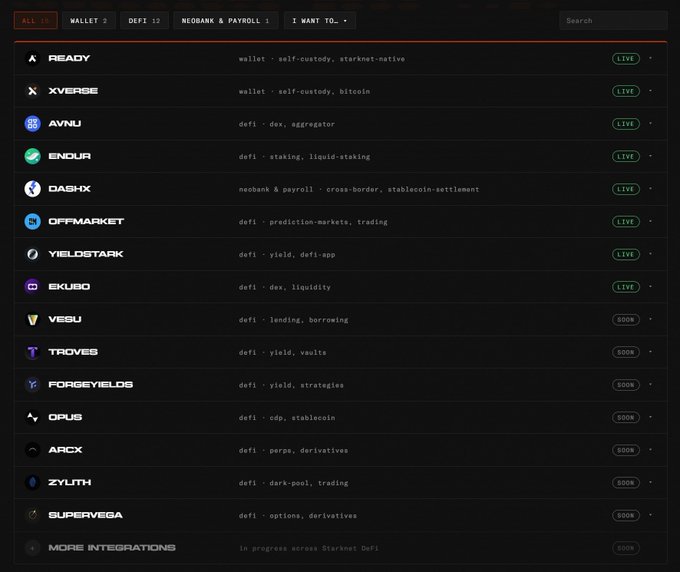Click "defi · perps, derivatives" description
This screenshot has height=572, width=680.
(293, 451)
